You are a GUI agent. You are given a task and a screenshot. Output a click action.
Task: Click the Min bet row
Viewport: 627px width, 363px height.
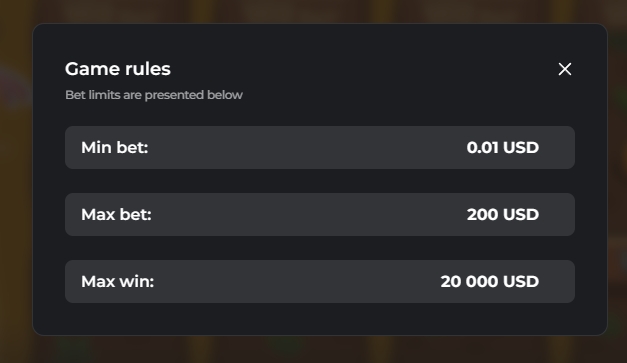click(320, 148)
